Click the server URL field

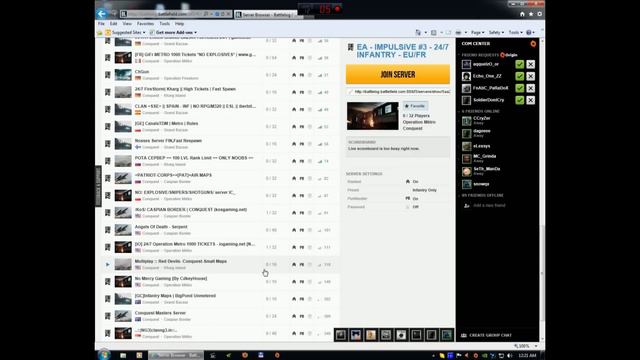399,92
